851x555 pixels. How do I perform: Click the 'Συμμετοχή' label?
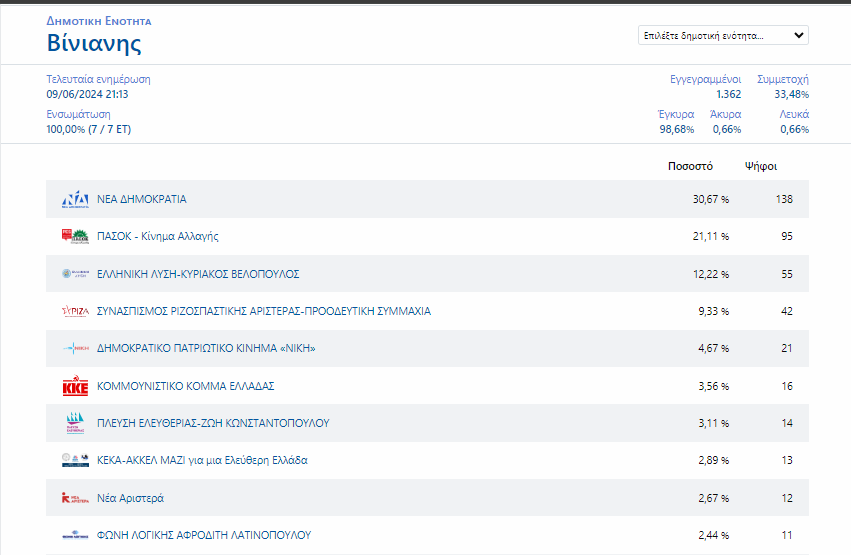click(783, 79)
